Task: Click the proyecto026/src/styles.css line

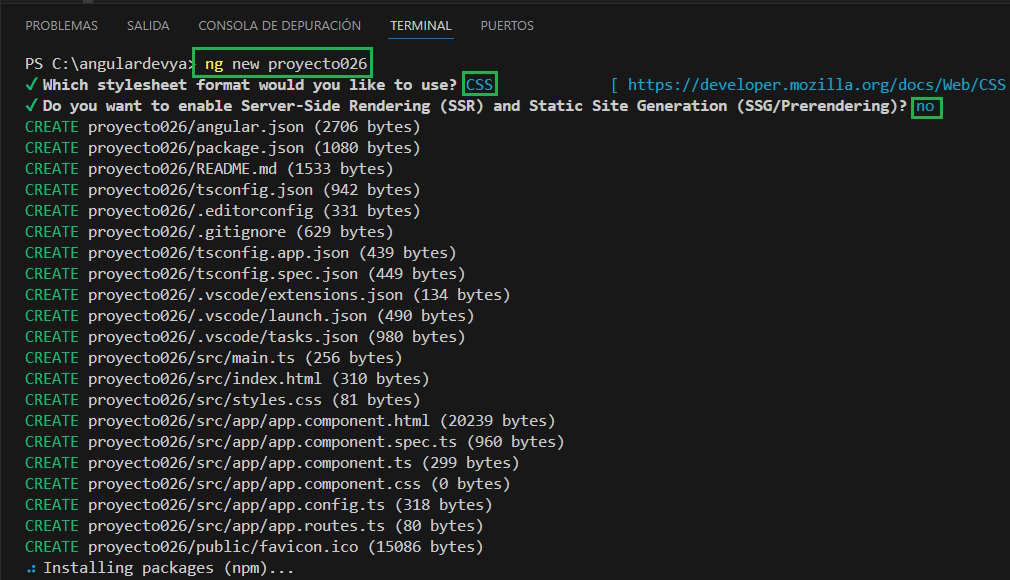Action: [x=222, y=400]
